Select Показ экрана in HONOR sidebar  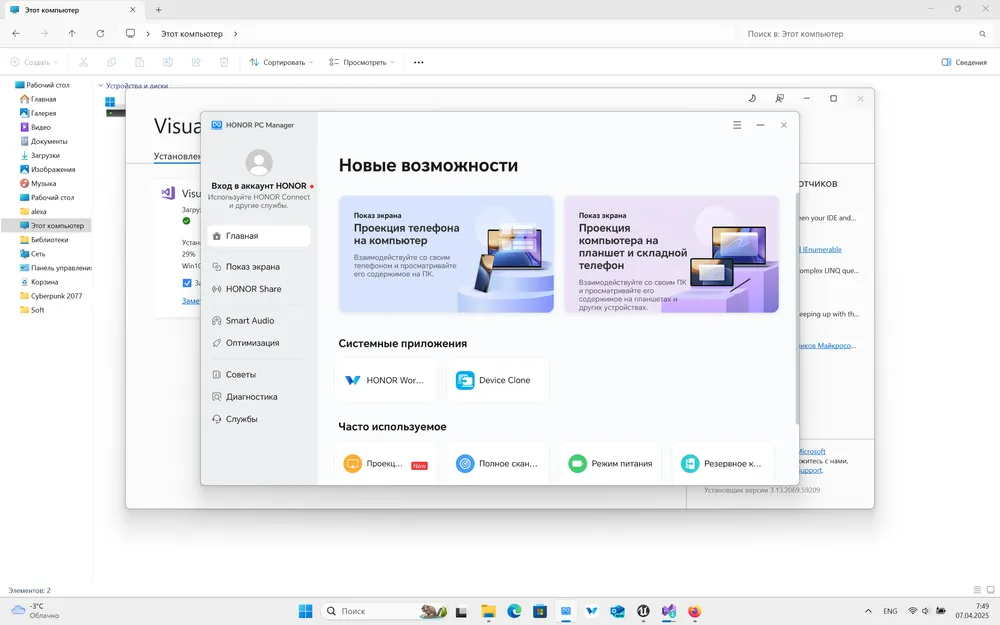coord(252,267)
